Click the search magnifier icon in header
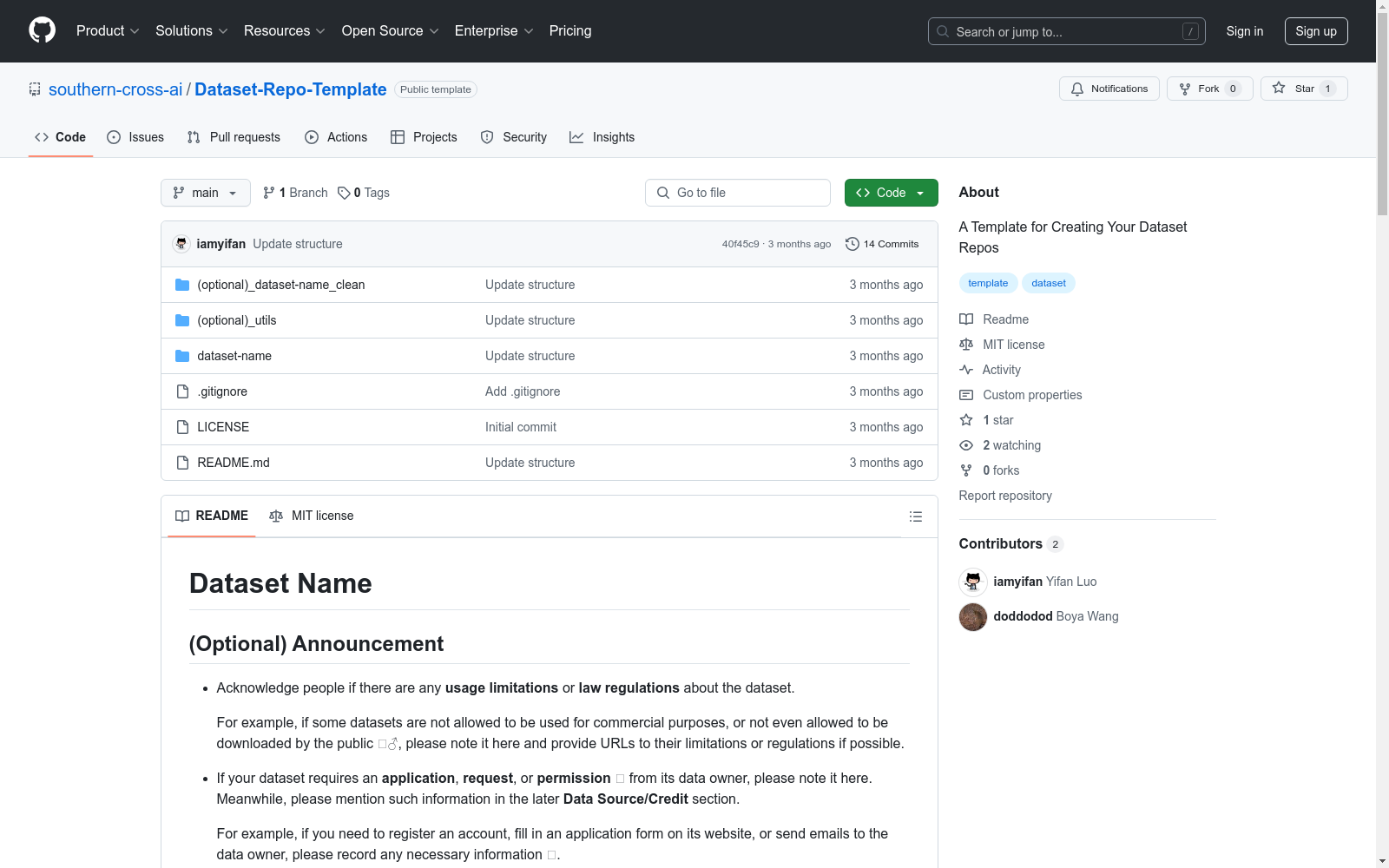 (x=943, y=31)
